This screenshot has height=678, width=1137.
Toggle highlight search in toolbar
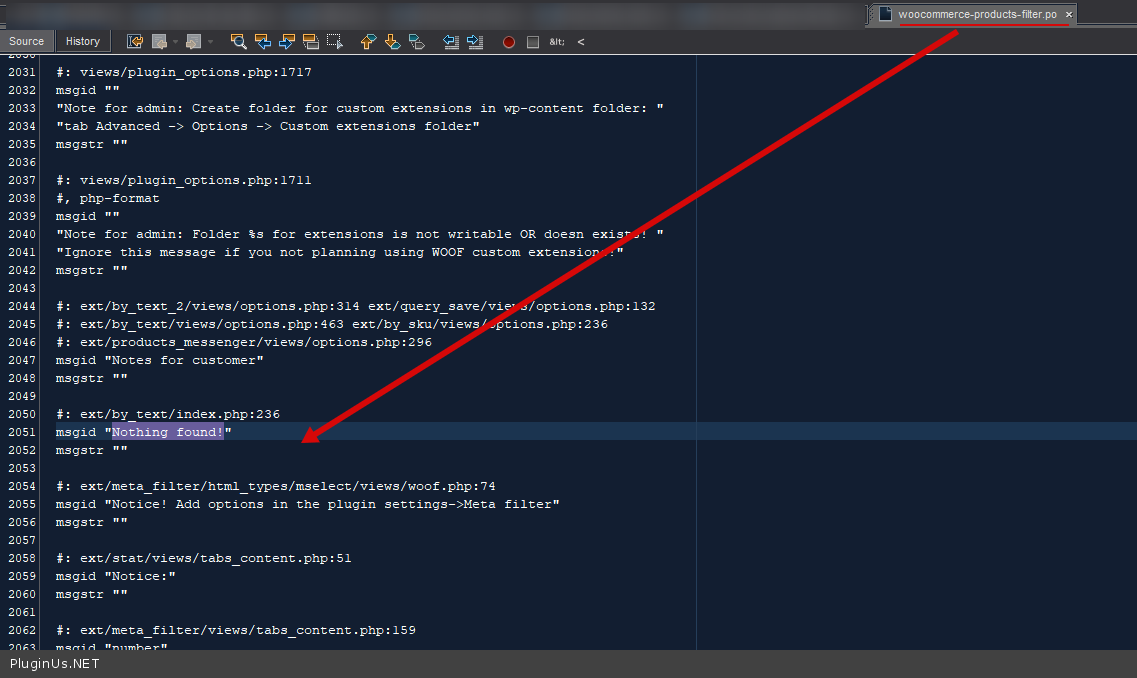(311, 42)
